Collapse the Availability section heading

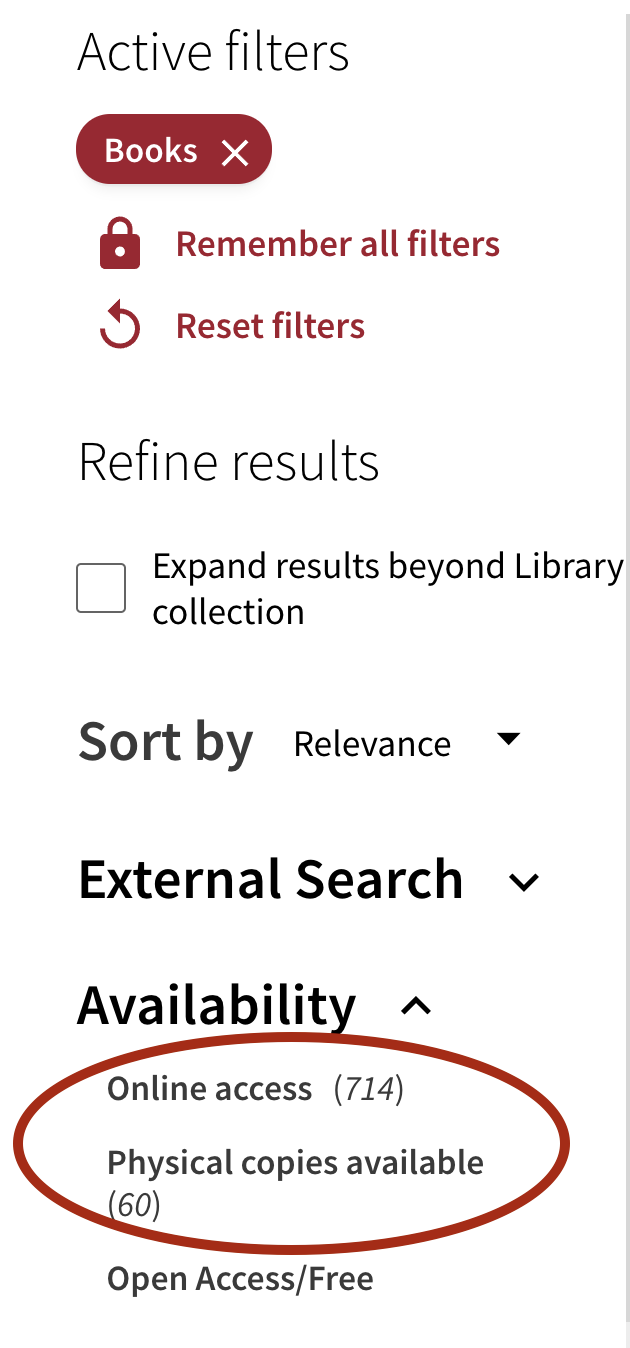(x=216, y=1005)
